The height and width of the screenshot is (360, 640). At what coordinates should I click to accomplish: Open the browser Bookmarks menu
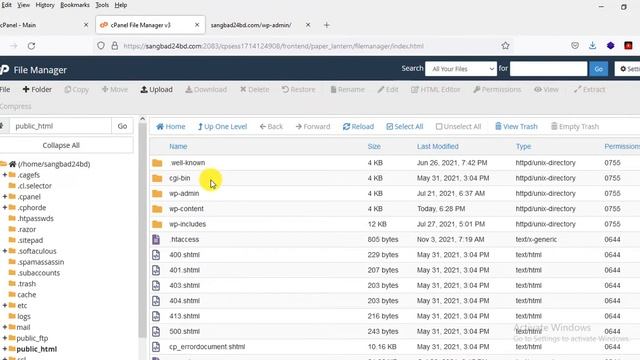pyautogui.click(x=75, y=5)
